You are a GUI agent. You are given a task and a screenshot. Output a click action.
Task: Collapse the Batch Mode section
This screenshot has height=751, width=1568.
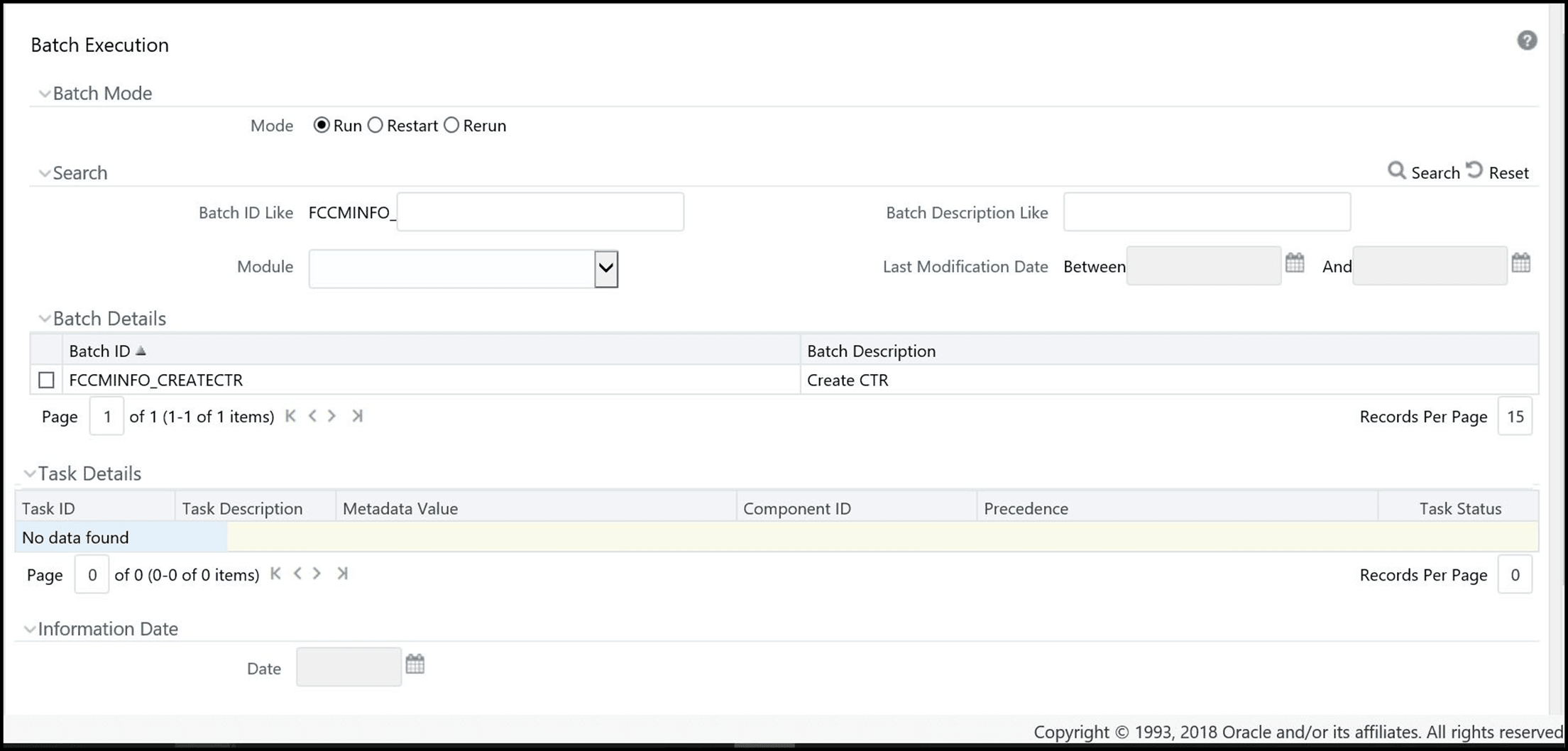click(44, 93)
